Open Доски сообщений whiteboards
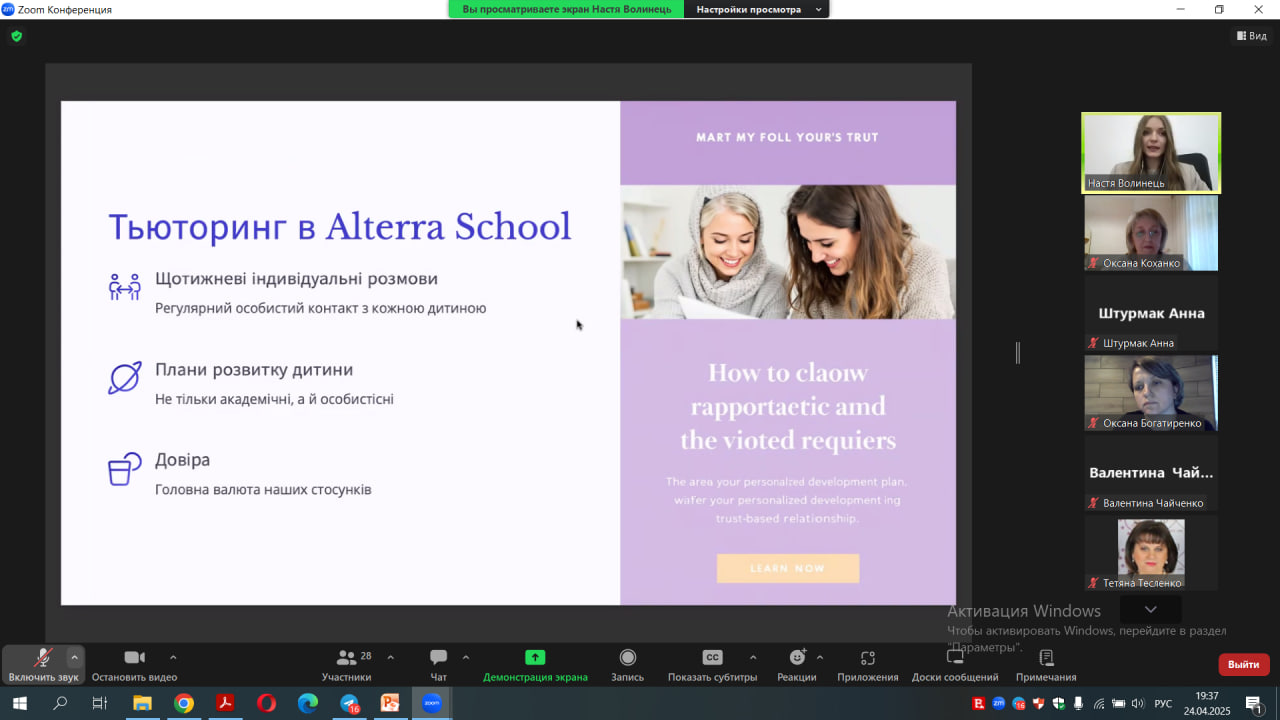Viewport: 1280px width, 720px height. click(955, 666)
